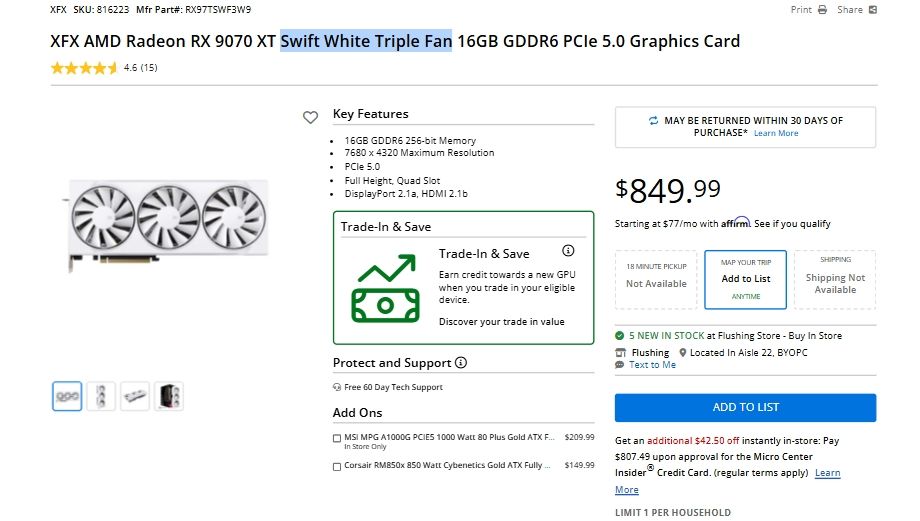Select the 18 Minute Pickup option

pos(656,279)
